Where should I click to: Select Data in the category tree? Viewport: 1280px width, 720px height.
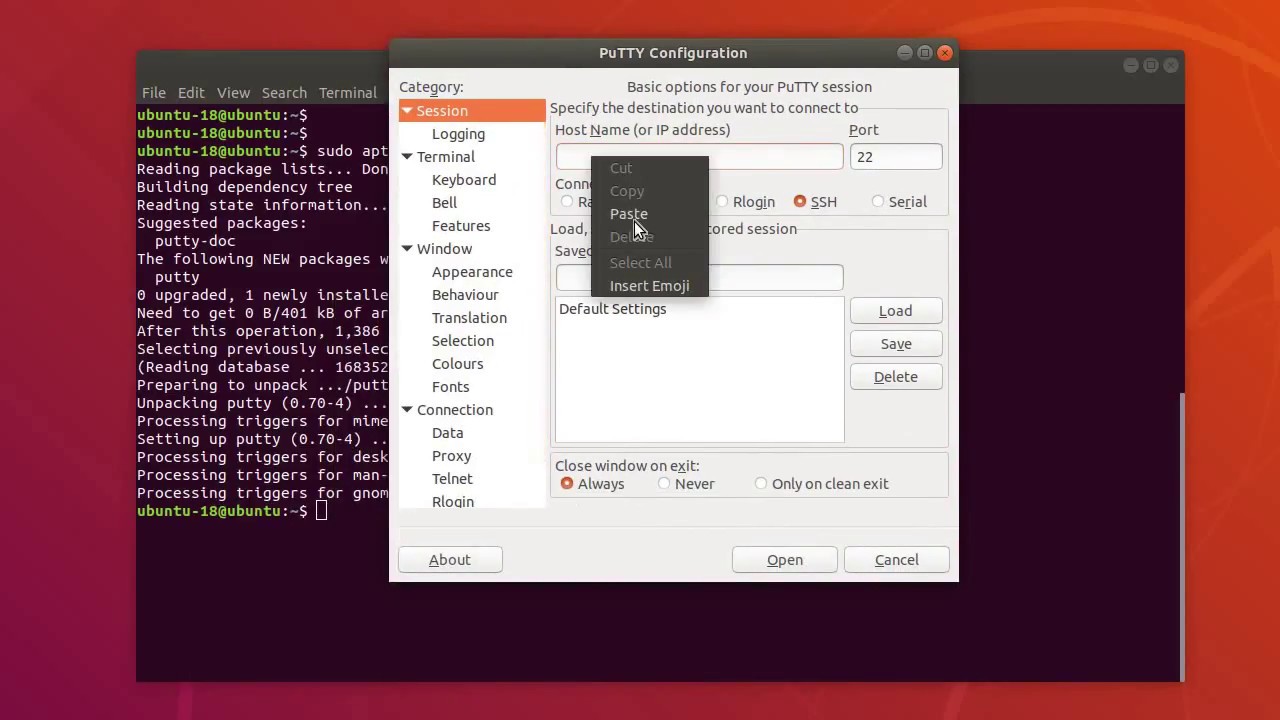(x=447, y=433)
